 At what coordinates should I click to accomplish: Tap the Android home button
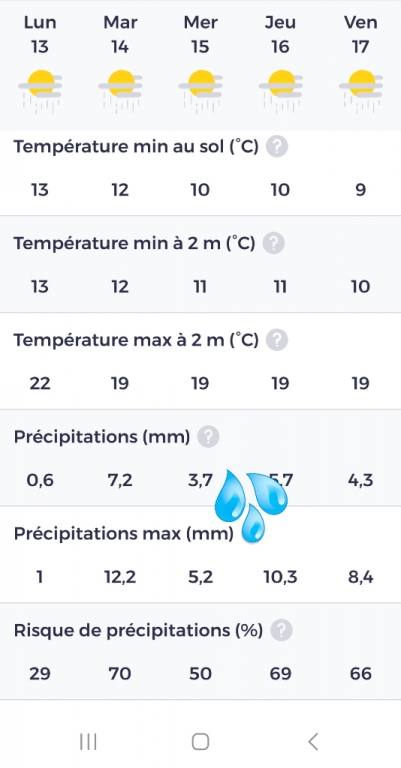click(200, 742)
